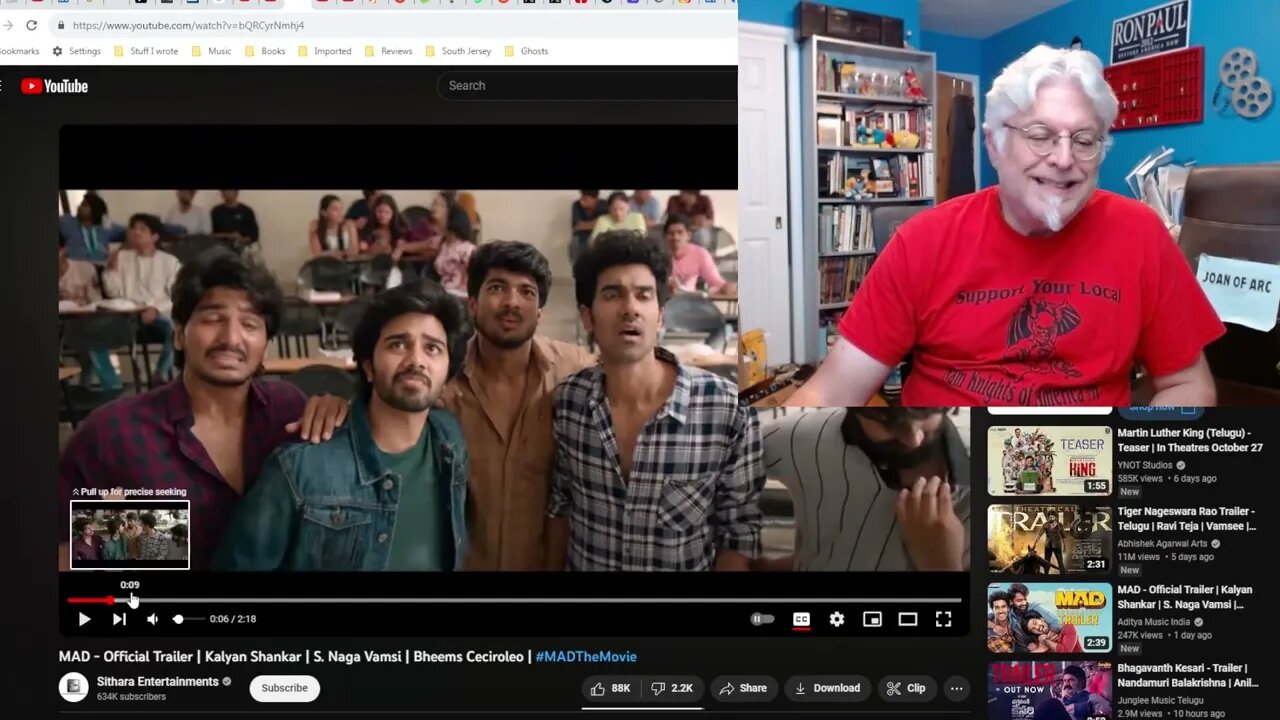
Task: Open the Settings bookmark
Action: 76,51
